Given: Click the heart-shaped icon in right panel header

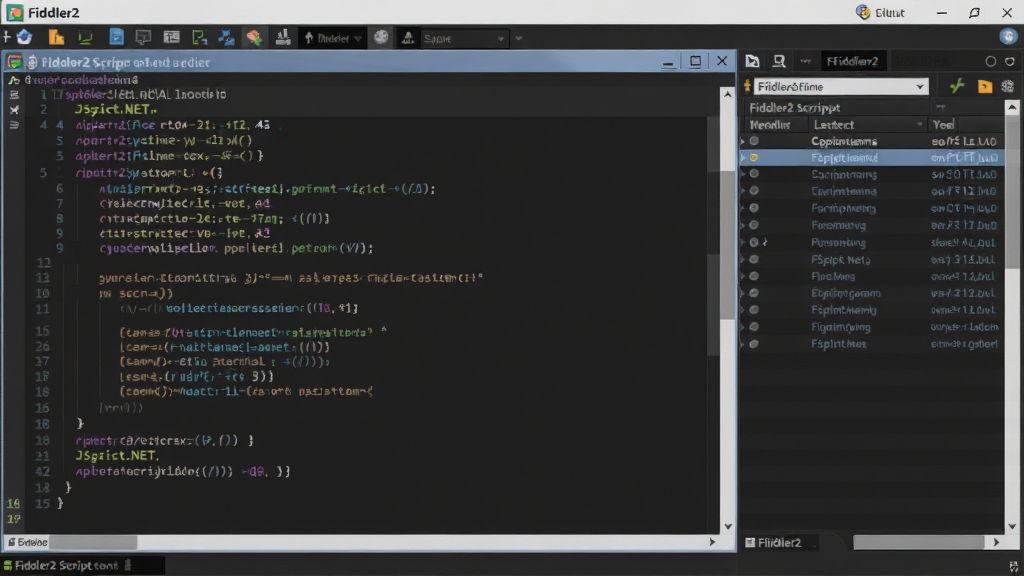Looking at the screenshot, I should point(1010,61).
